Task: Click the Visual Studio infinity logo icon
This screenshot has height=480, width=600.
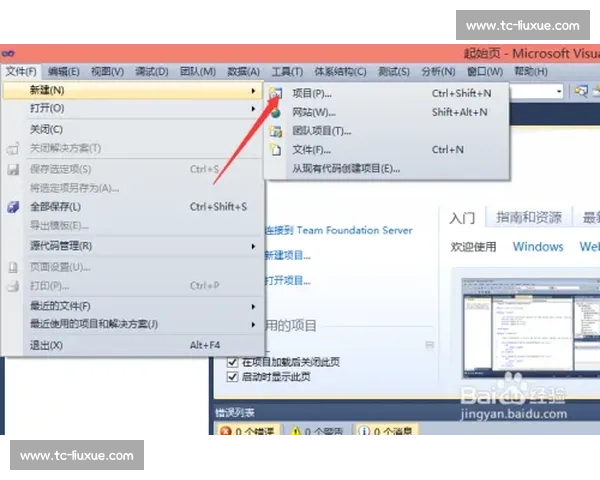Action: pyautogui.click(x=8, y=54)
